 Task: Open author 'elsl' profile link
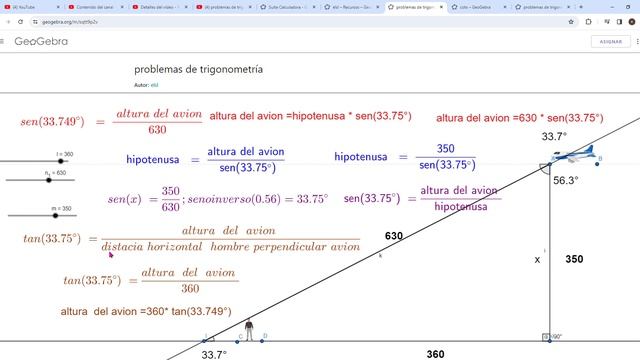tap(154, 85)
